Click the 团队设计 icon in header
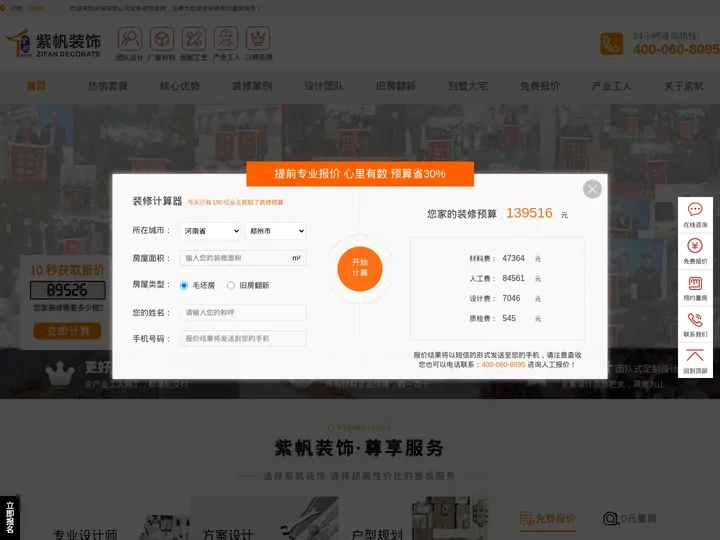 pyautogui.click(x=130, y=39)
